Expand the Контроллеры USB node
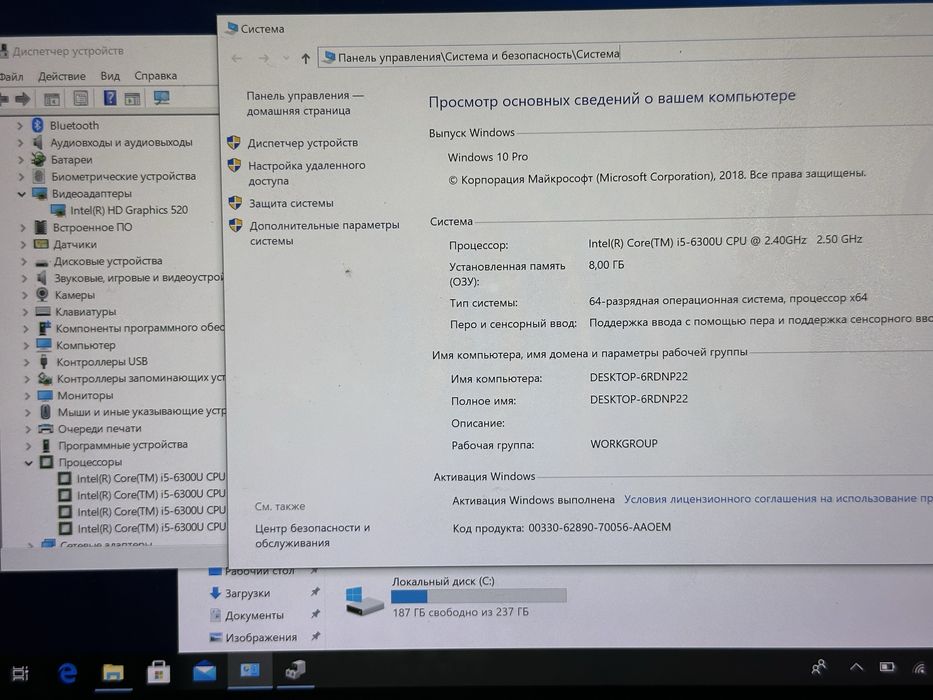933x700 pixels. pos(26,362)
